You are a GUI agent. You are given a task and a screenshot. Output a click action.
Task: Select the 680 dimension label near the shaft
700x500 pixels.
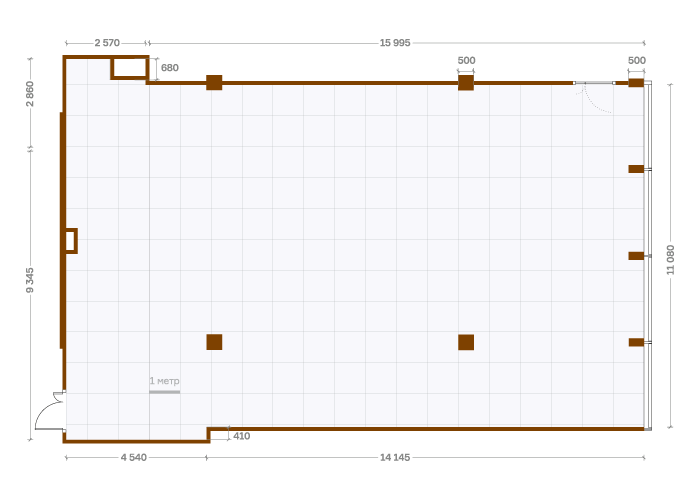click(169, 68)
